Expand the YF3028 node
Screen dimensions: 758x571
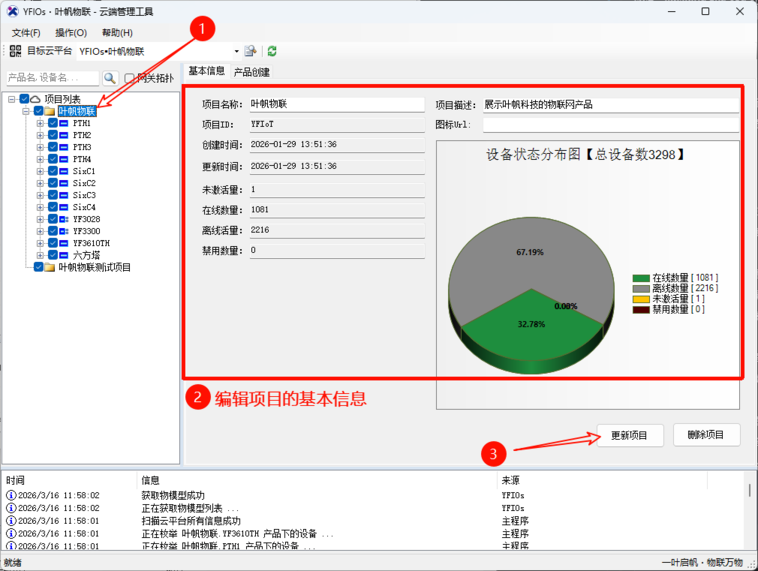pos(41,219)
